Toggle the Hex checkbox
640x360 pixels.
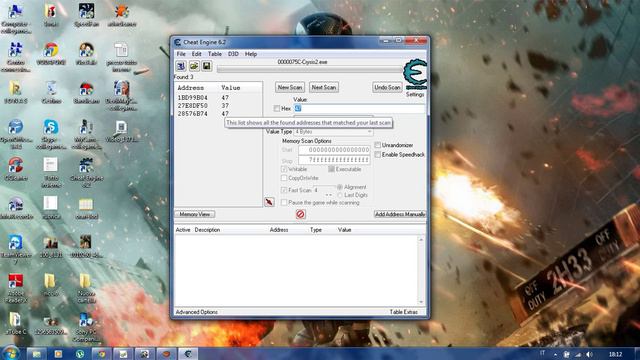pyautogui.click(x=277, y=109)
